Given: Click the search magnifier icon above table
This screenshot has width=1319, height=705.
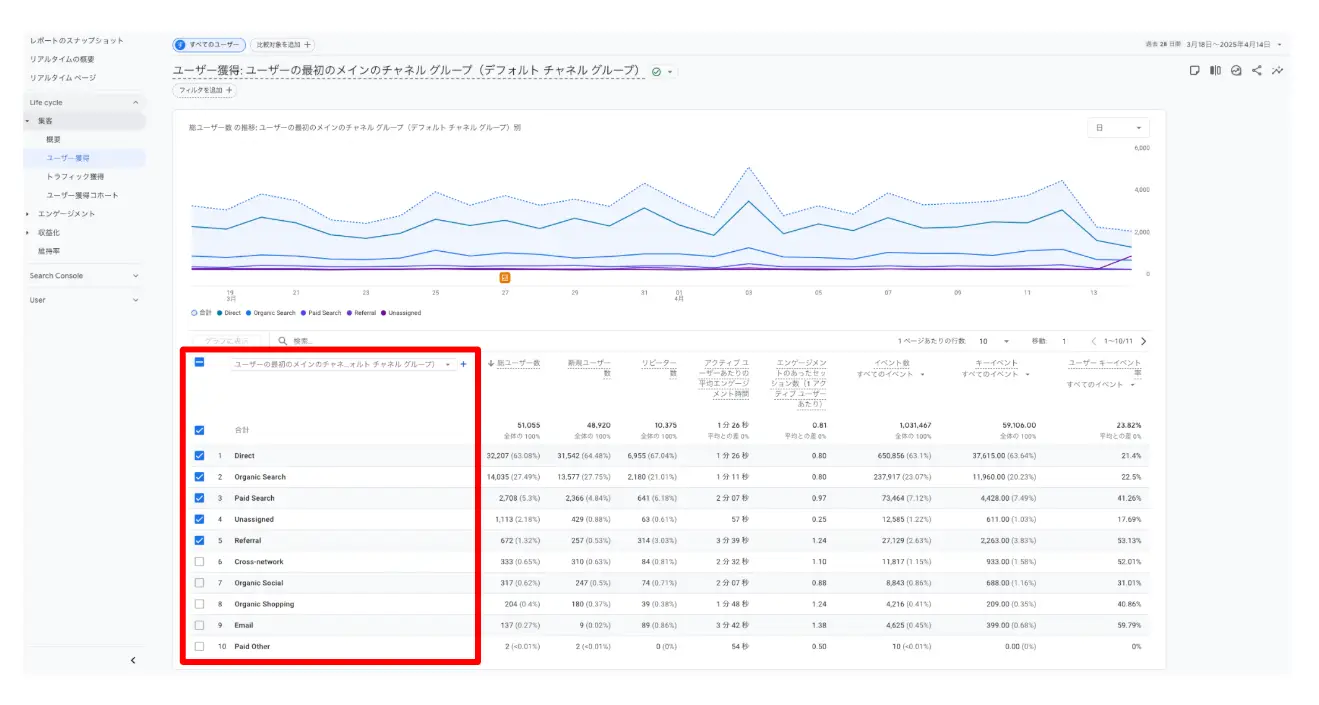Looking at the screenshot, I should [x=283, y=341].
